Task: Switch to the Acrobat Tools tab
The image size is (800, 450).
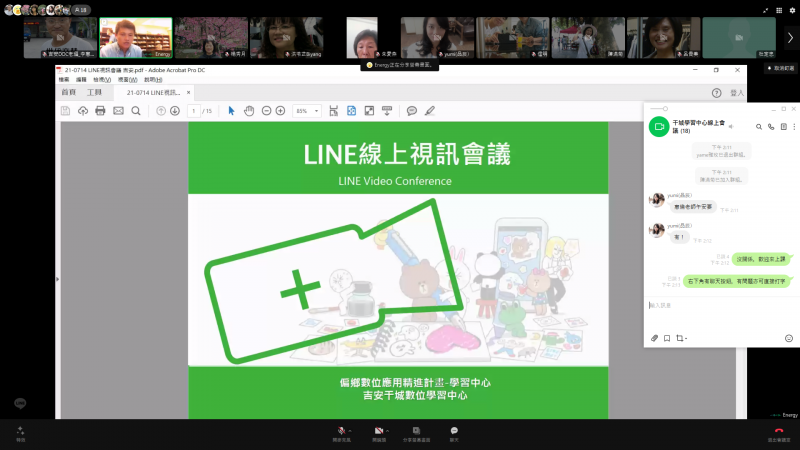Action: pyautogui.click(x=94, y=92)
